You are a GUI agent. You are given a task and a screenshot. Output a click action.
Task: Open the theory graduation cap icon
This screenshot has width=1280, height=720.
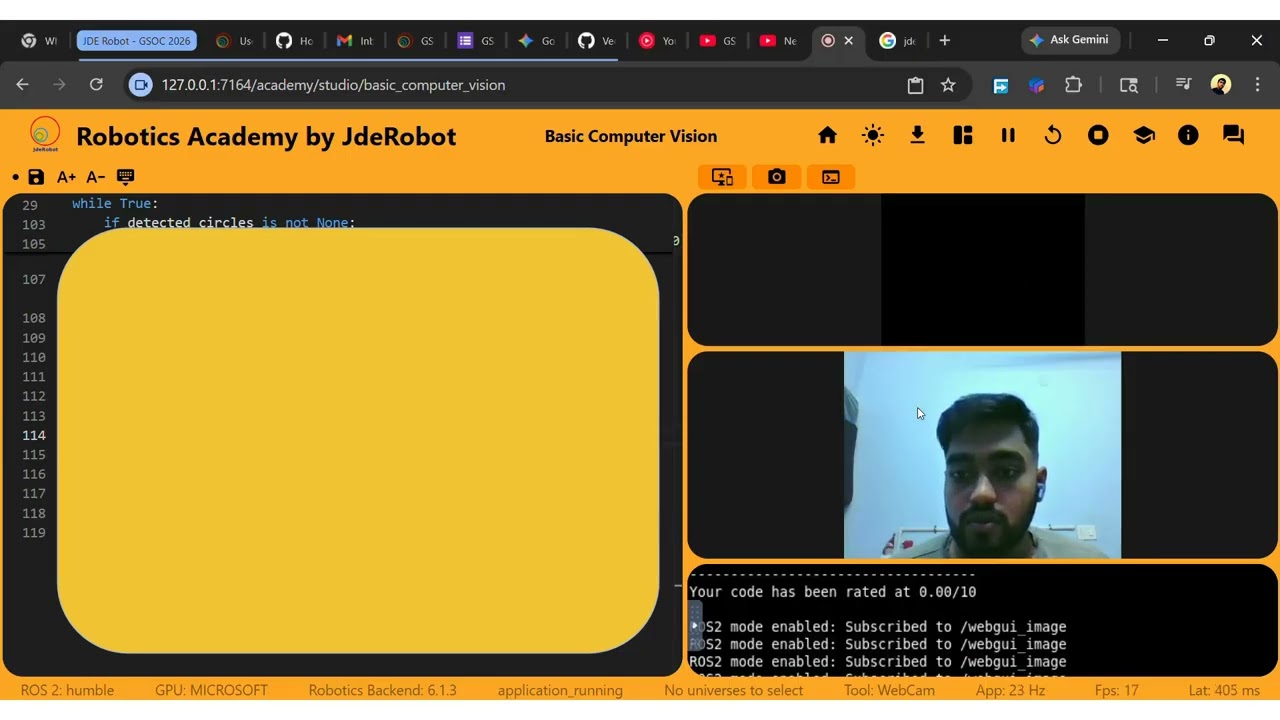[1144, 135]
